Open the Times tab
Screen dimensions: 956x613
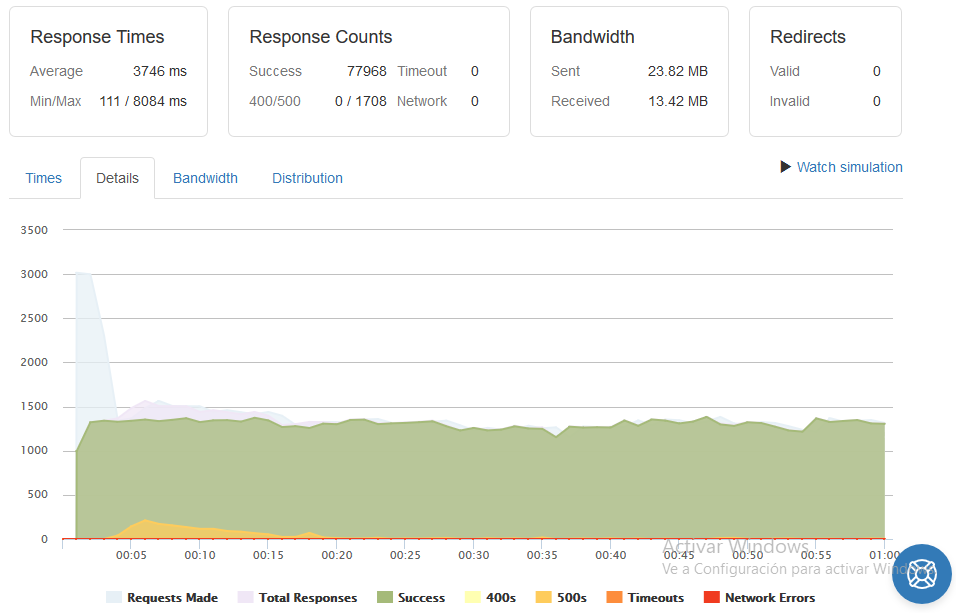coord(43,178)
